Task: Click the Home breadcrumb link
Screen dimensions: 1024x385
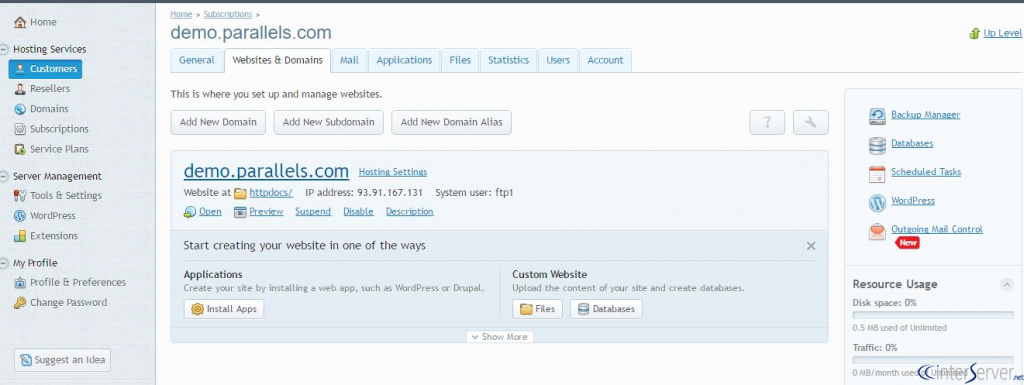Action: point(181,14)
